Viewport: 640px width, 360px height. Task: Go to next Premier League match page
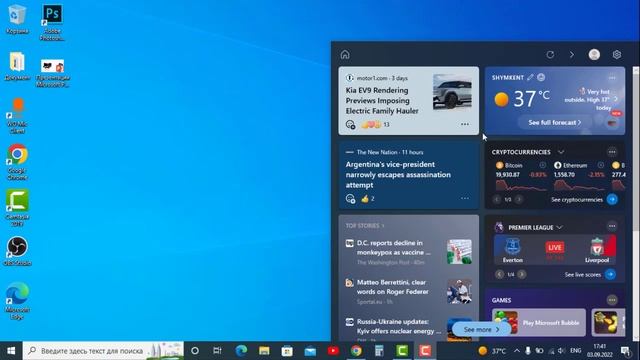click(x=522, y=274)
